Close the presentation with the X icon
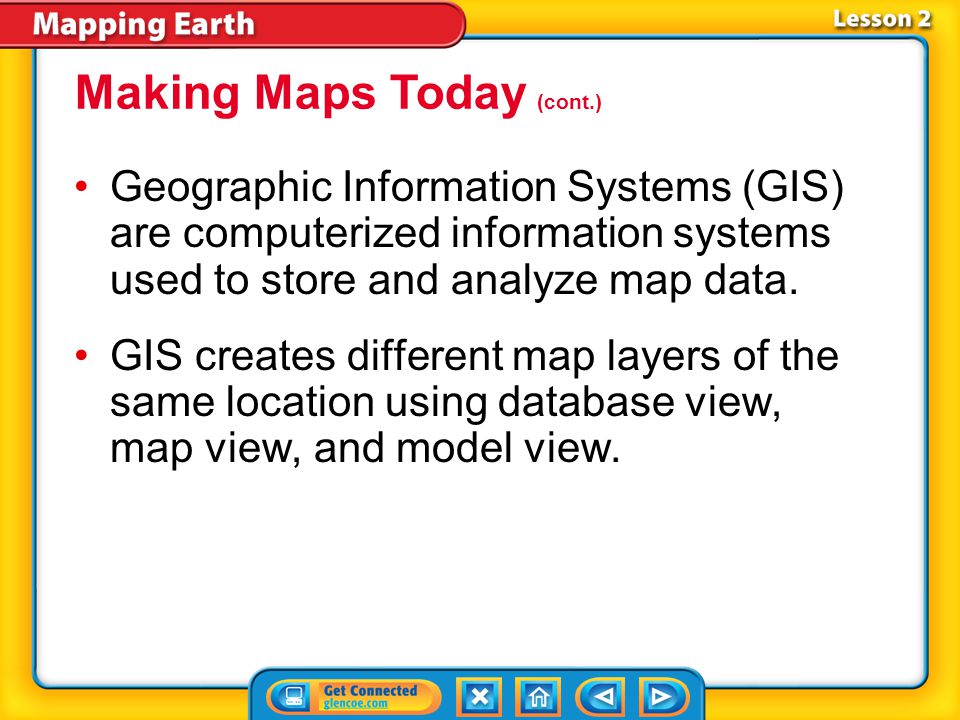Viewport: 960px width, 720px height. [x=479, y=697]
